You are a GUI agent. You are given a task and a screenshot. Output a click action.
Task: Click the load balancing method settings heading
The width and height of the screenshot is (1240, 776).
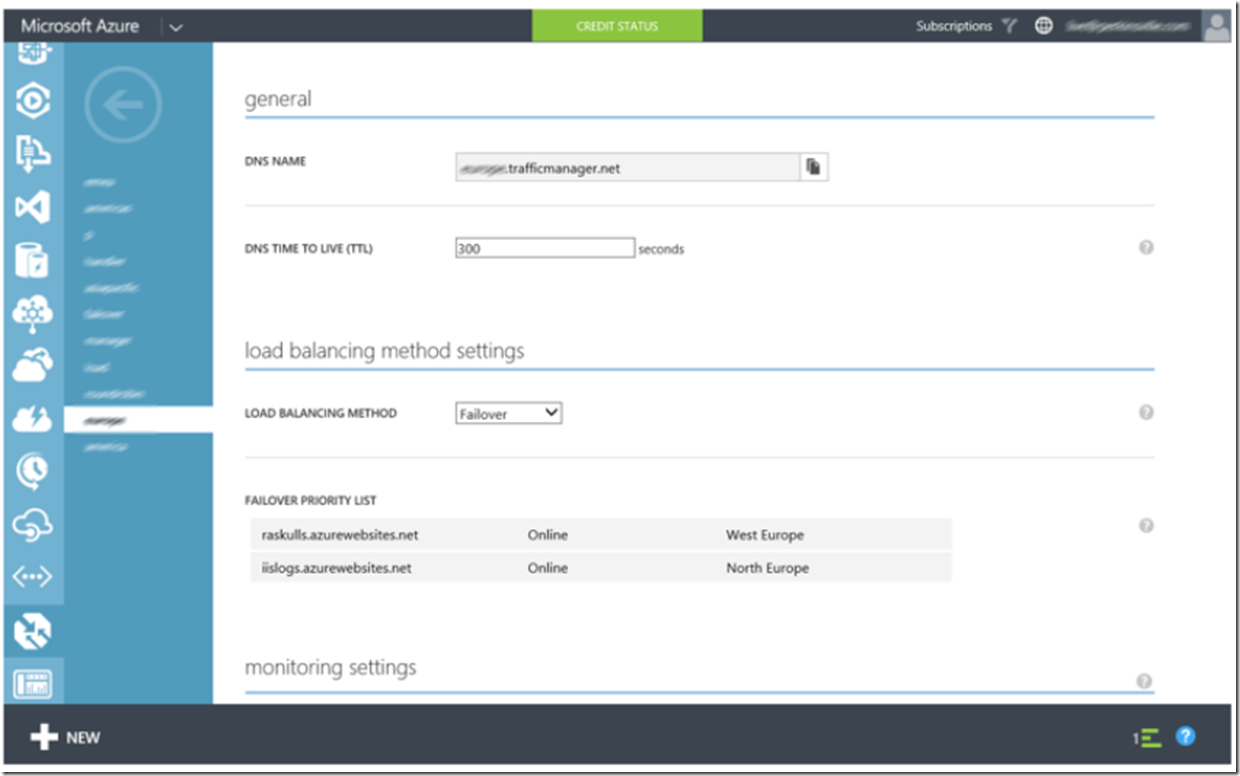click(x=385, y=351)
